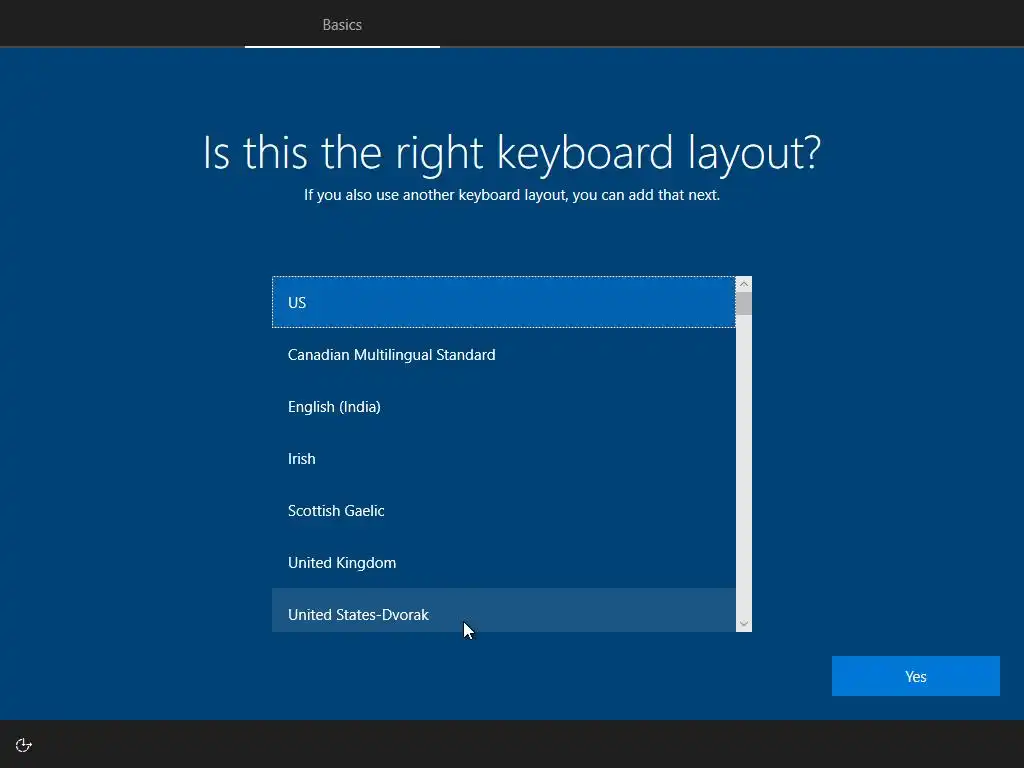Click the keyboard list scrollbar thumb
Image resolution: width=1024 pixels, height=768 pixels.
(x=744, y=304)
